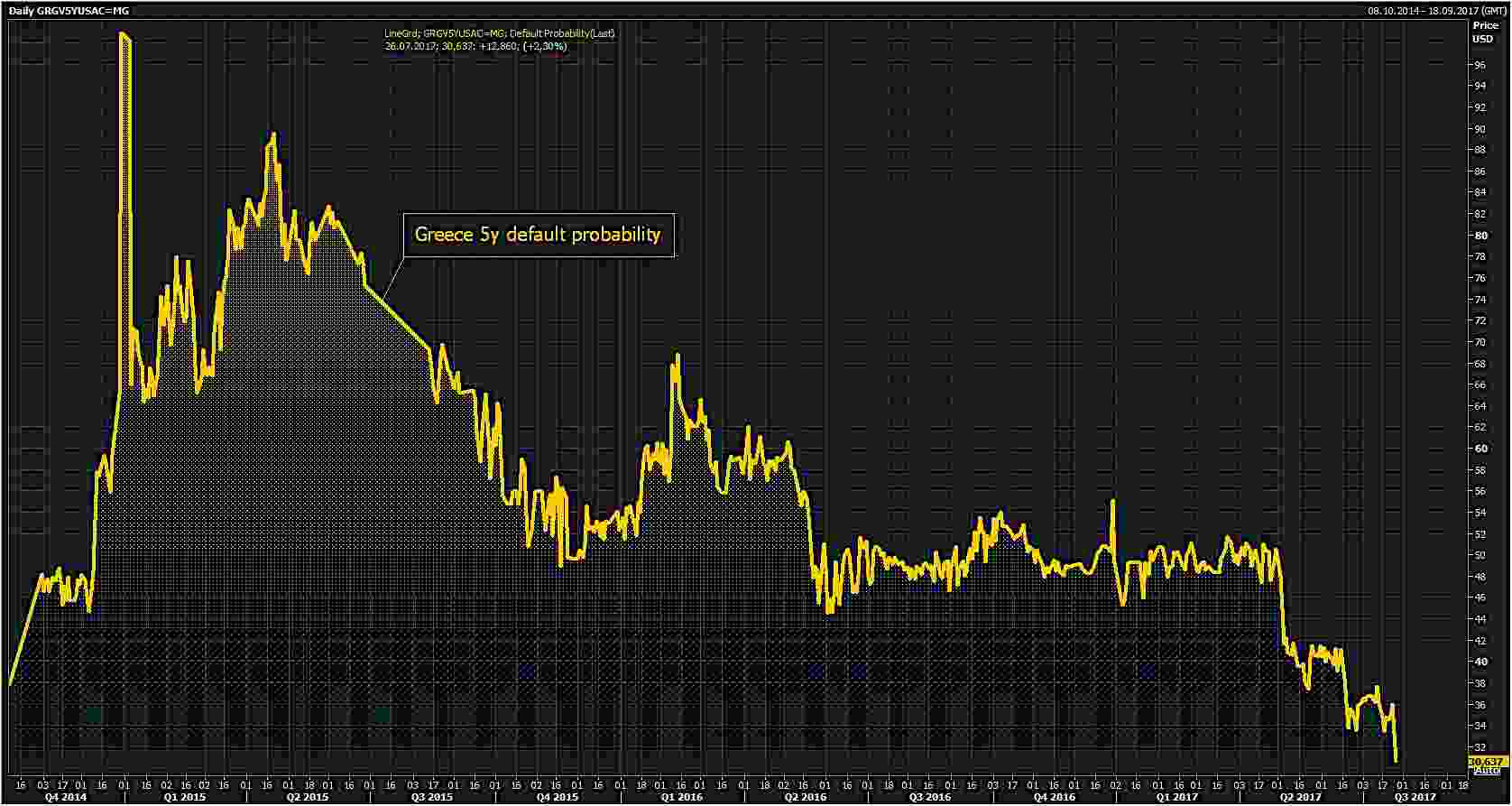Select the Q1 2016 quarter label
Screen dimensions: 1512x806
tap(681, 797)
